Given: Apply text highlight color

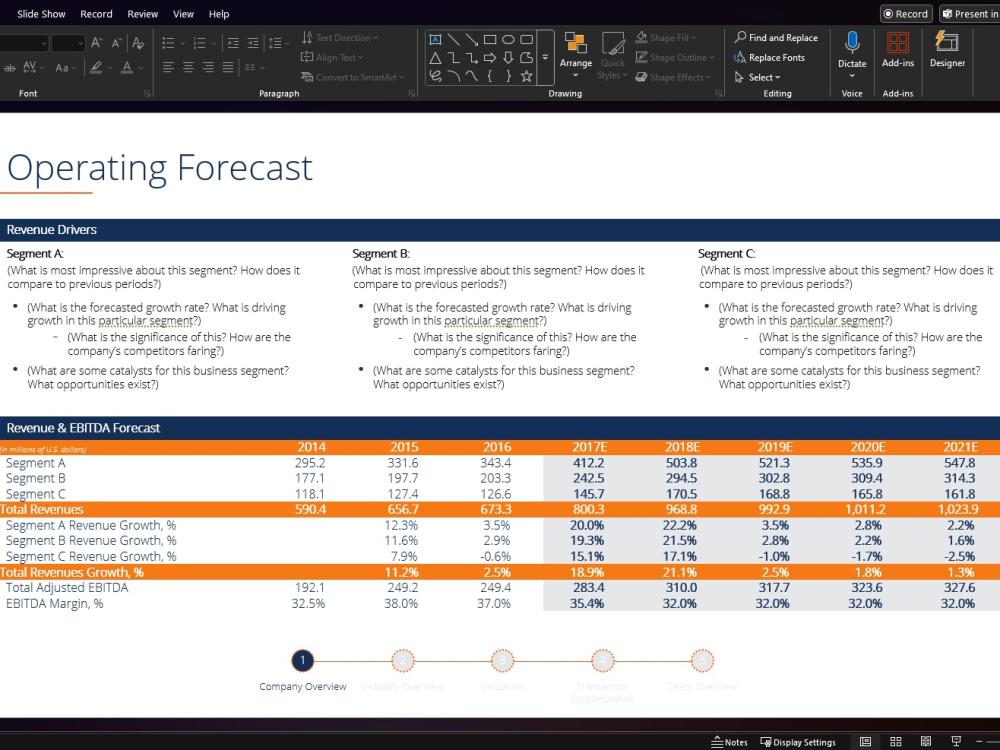Looking at the screenshot, I should [x=96, y=68].
